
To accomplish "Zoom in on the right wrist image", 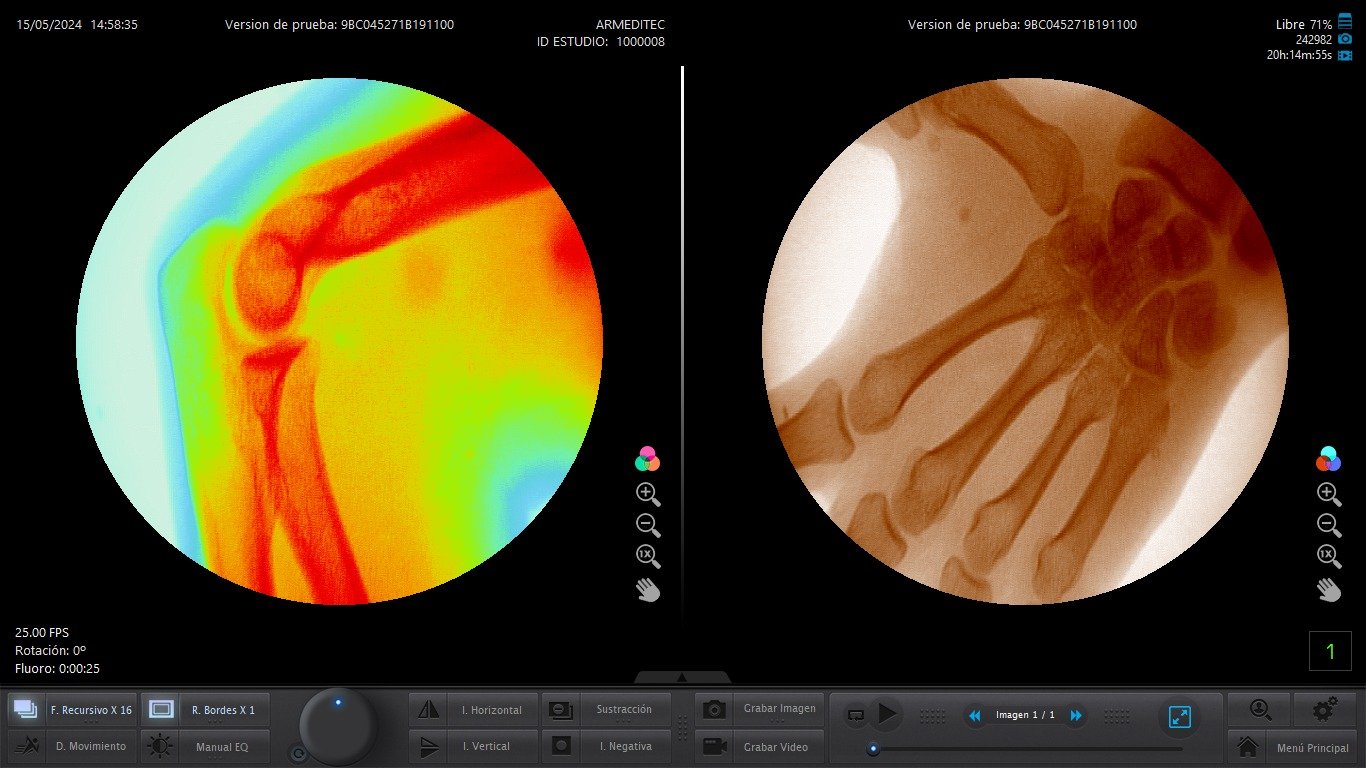I will pos(1328,493).
